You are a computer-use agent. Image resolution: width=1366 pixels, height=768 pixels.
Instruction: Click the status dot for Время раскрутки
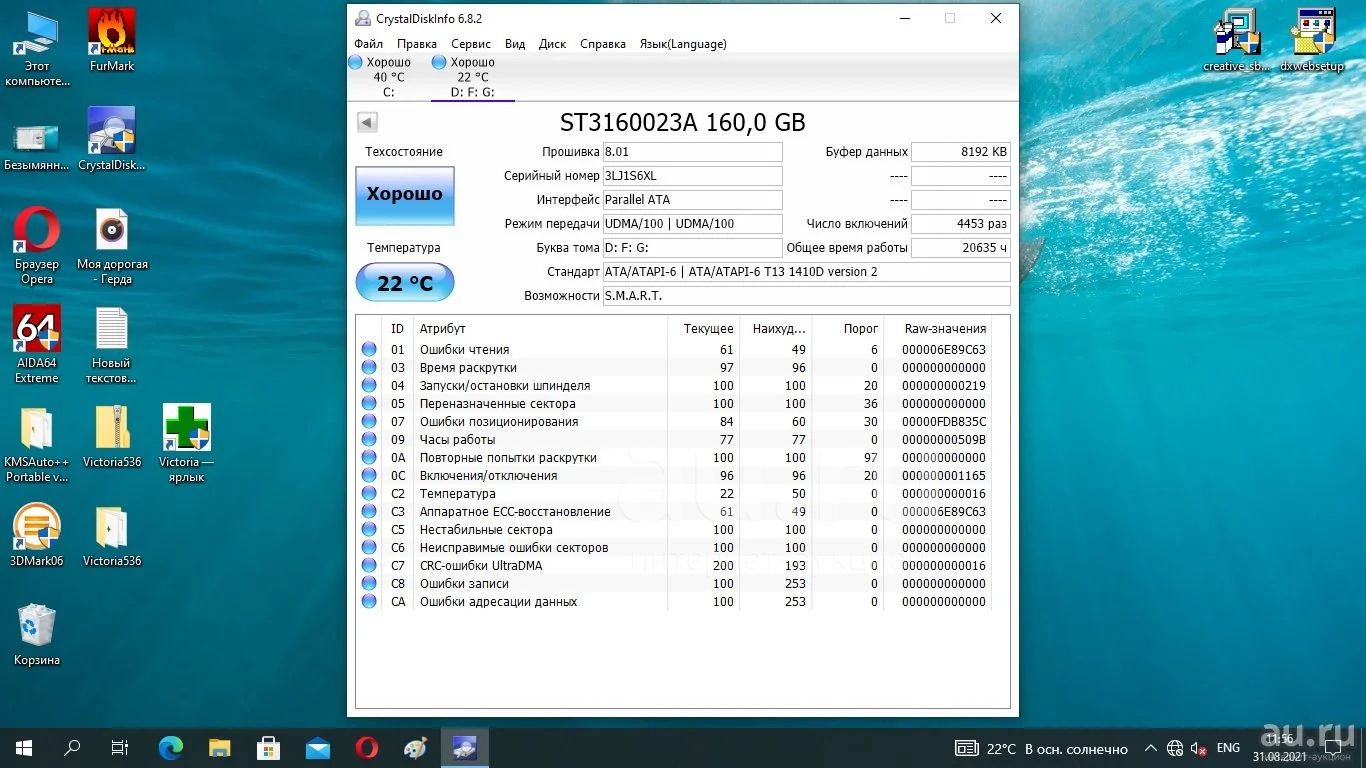[x=369, y=368]
